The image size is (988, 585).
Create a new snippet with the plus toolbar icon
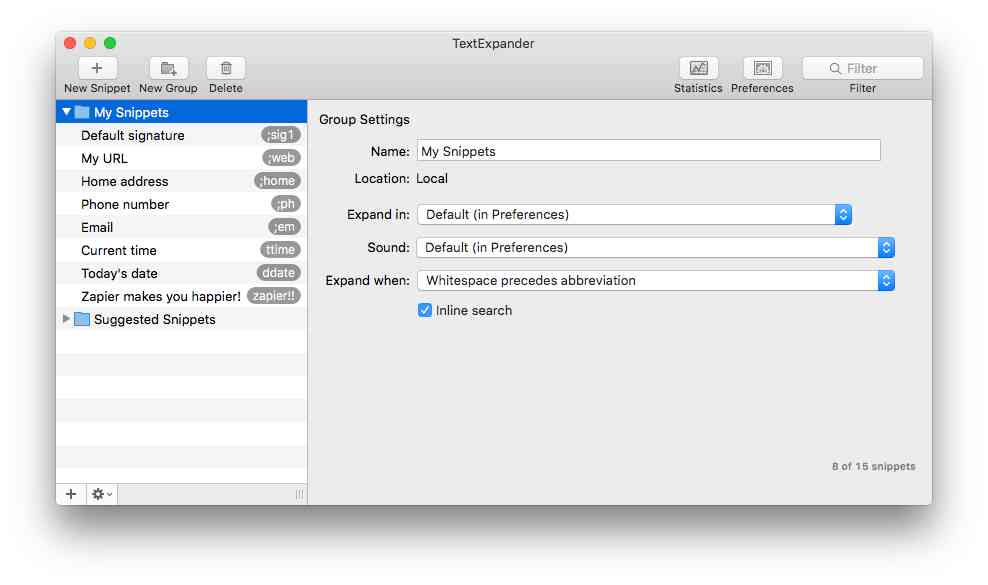[x=96, y=67]
